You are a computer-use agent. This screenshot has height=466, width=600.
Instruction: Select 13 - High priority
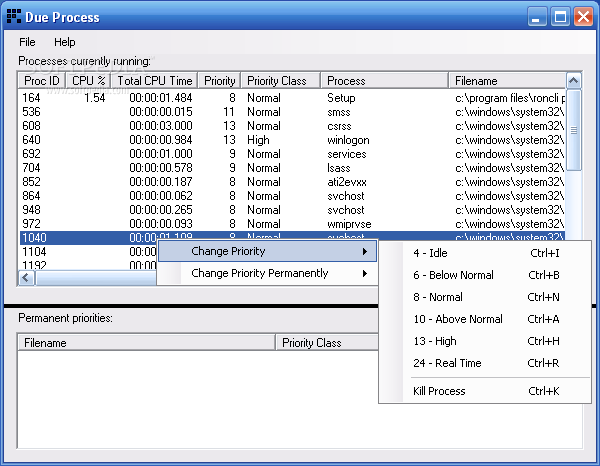point(485,341)
